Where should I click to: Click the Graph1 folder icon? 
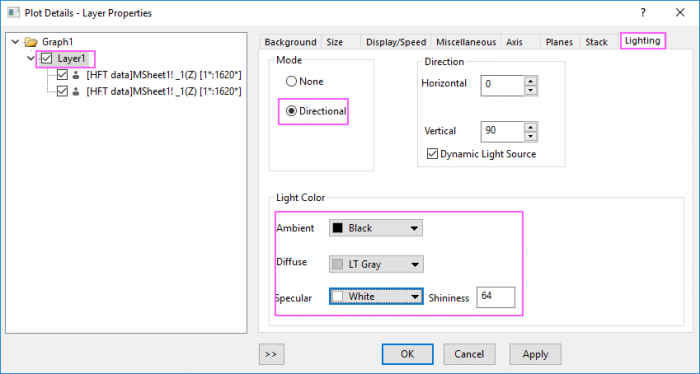[x=31, y=42]
